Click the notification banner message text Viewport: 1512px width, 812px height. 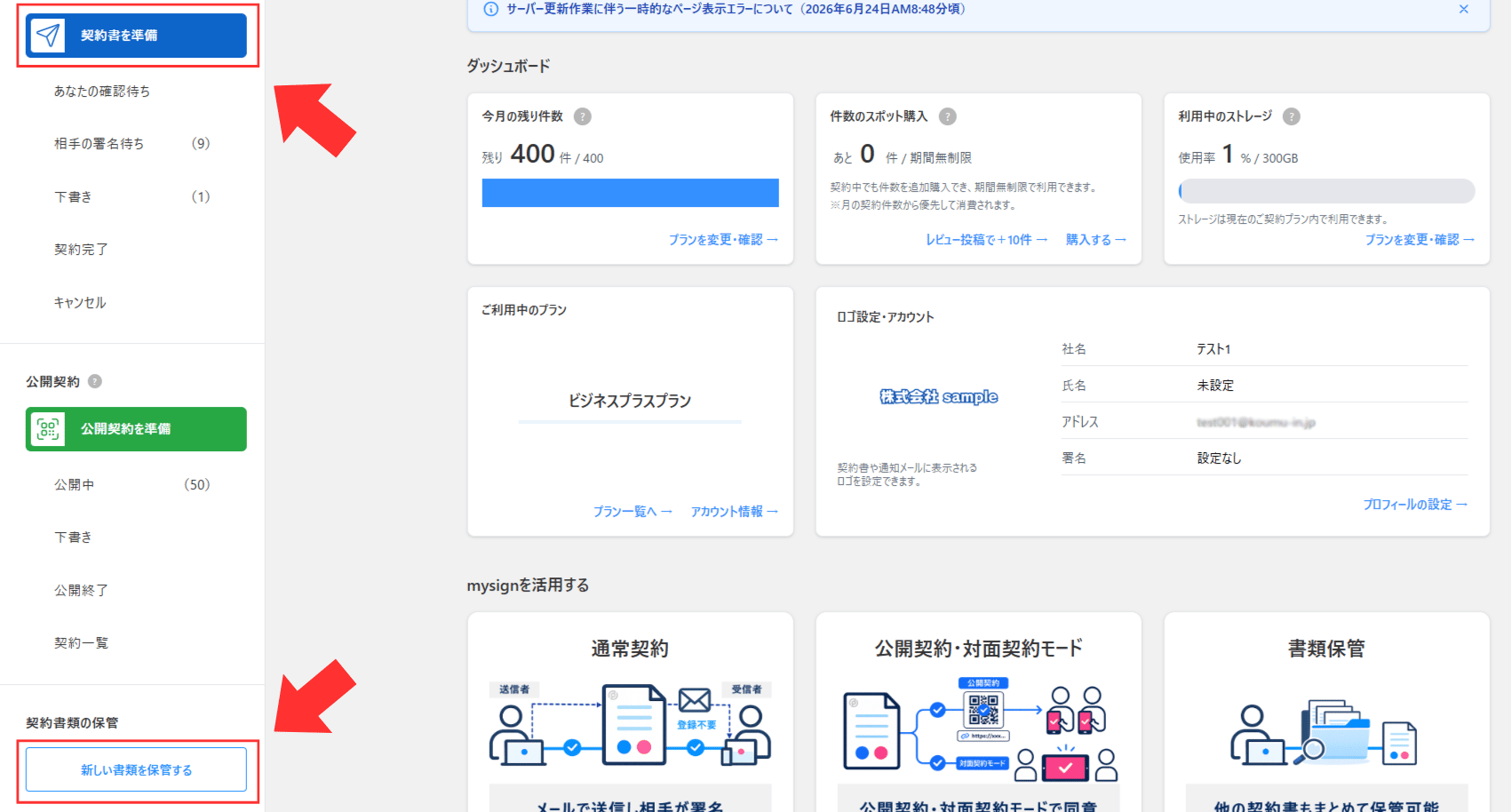tap(736, 9)
